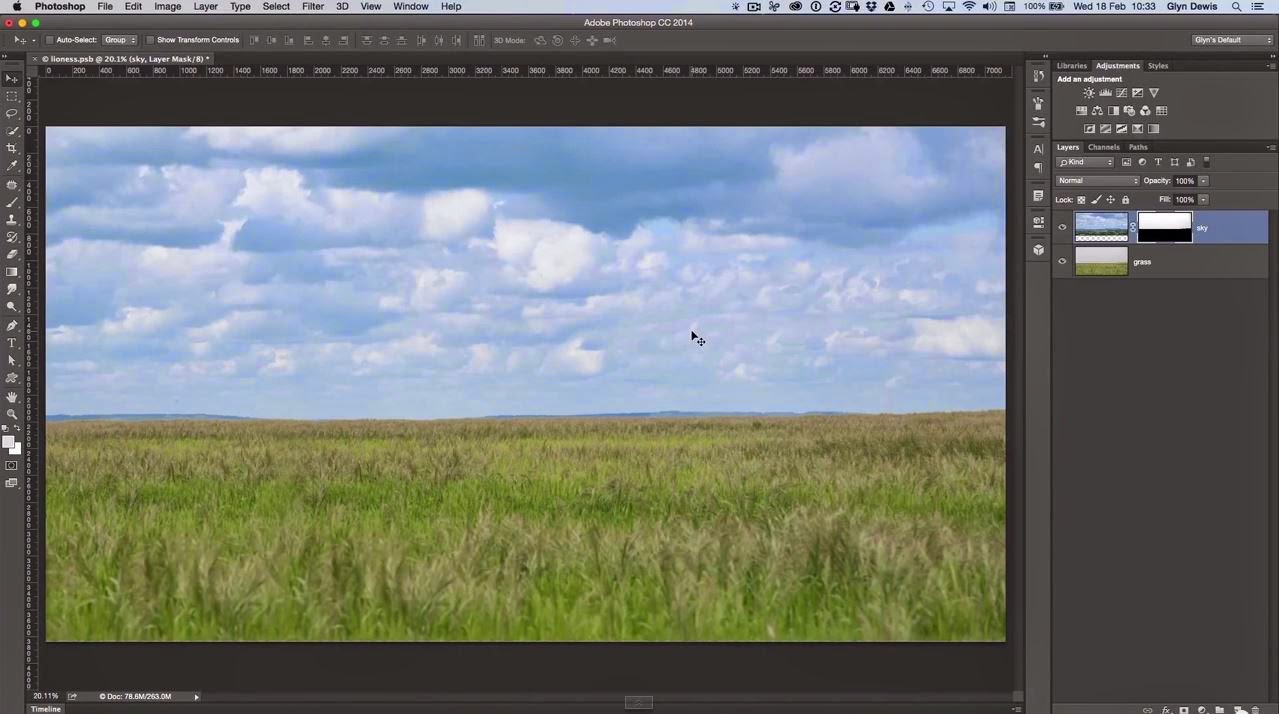Select the Clone Stamp tool
This screenshot has width=1279, height=714.
pos(12,219)
